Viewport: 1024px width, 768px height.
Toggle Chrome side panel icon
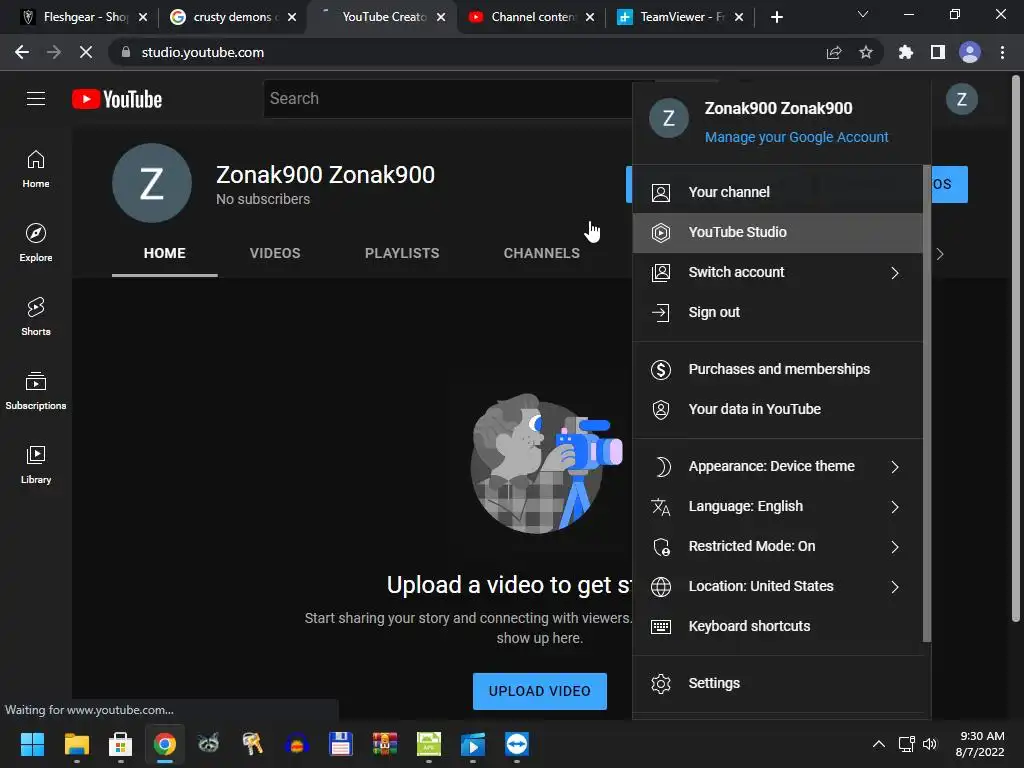937,52
